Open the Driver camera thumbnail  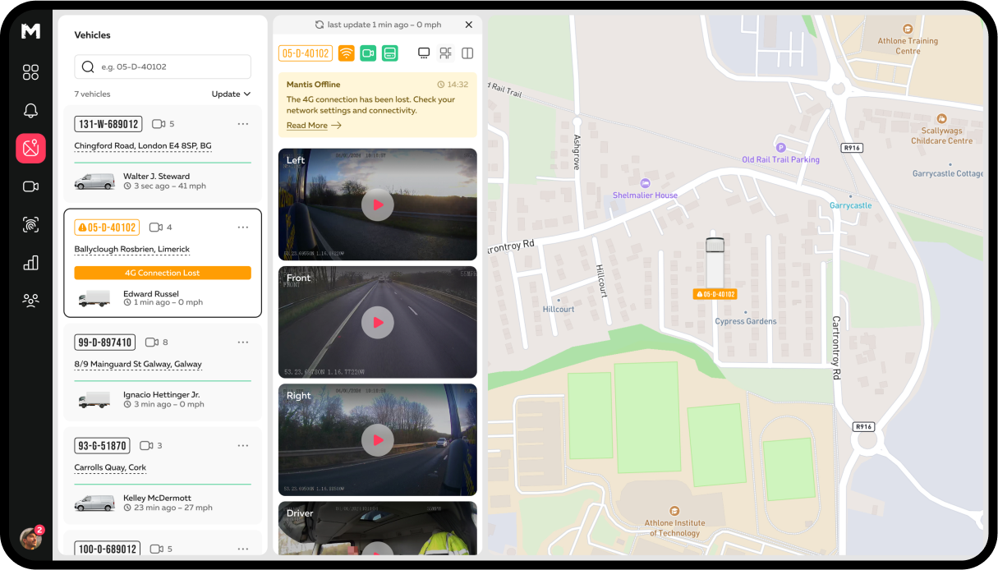377,528
